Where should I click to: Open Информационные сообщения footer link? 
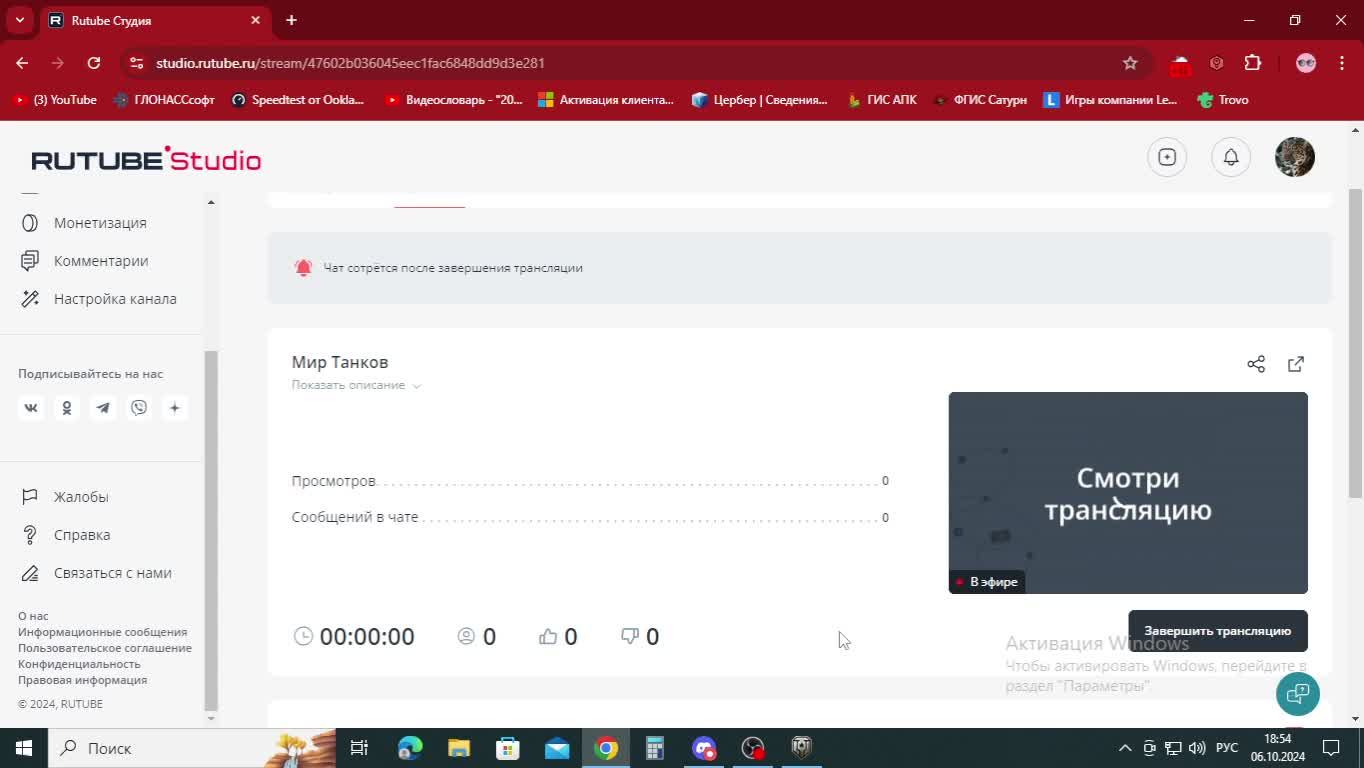click(102, 632)
